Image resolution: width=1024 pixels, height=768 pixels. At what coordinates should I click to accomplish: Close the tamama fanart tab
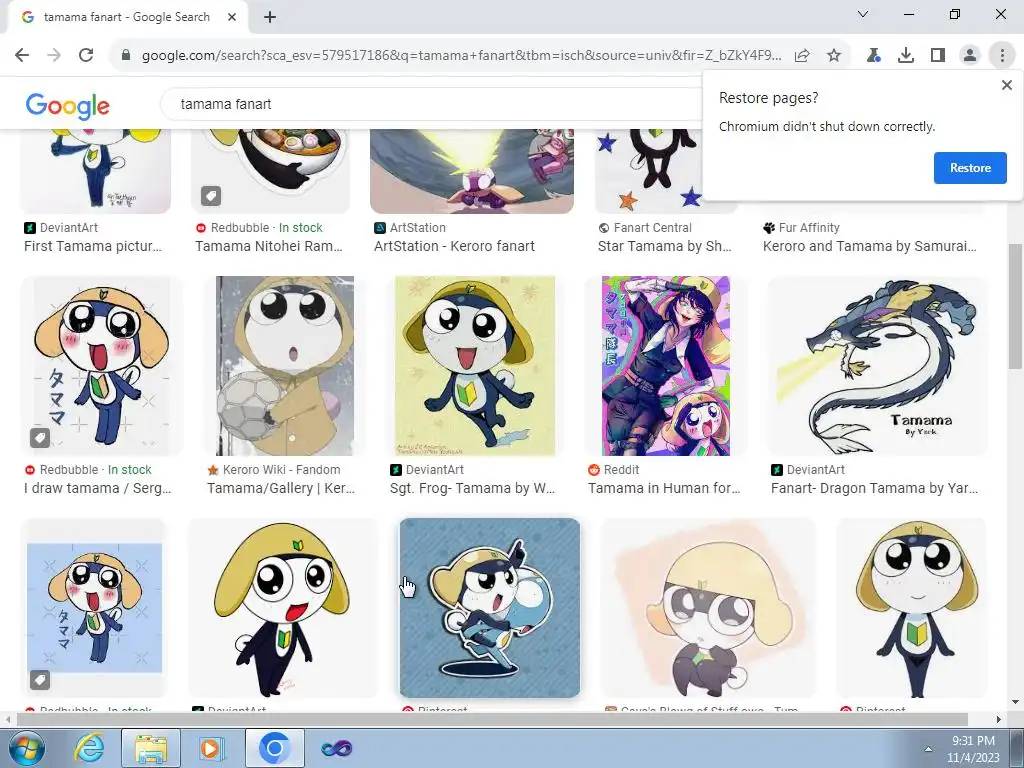232,17
